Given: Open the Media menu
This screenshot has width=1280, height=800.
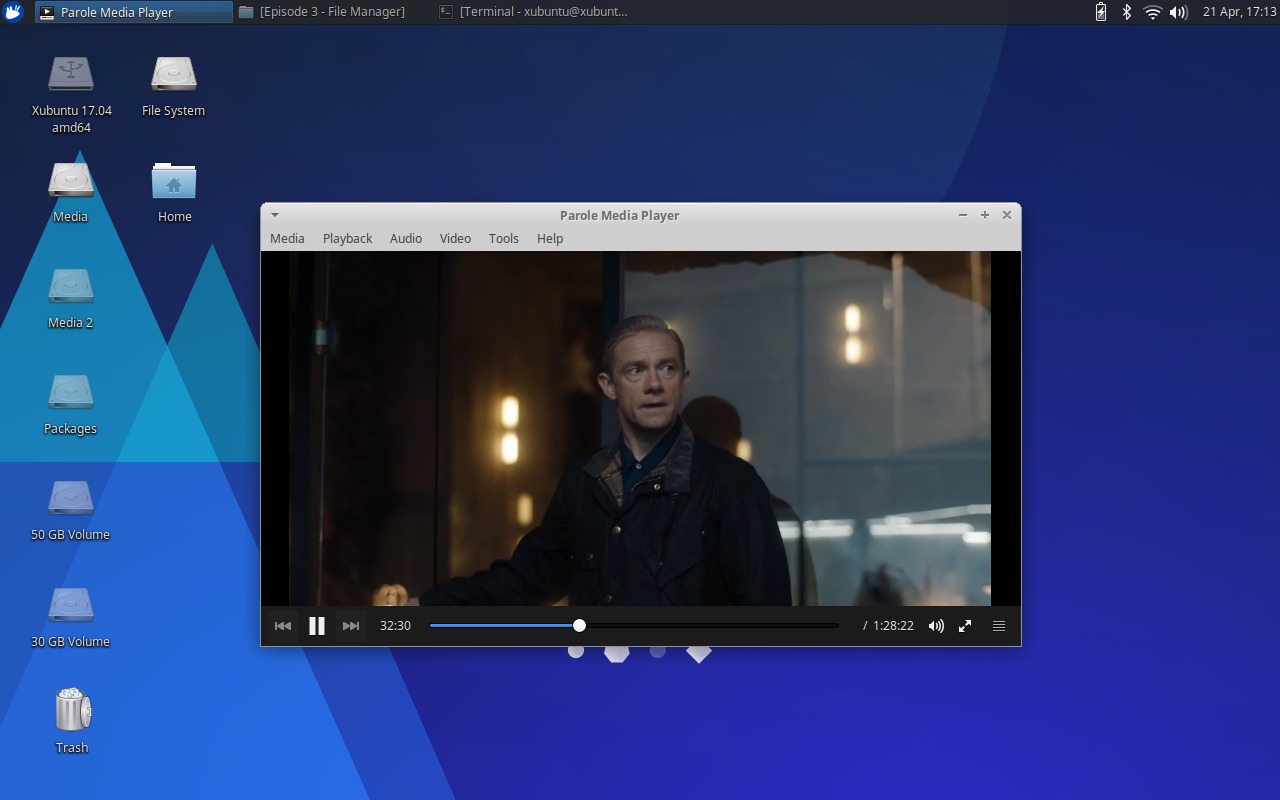Looking at the screenshot, I should [x=287, y=238].
